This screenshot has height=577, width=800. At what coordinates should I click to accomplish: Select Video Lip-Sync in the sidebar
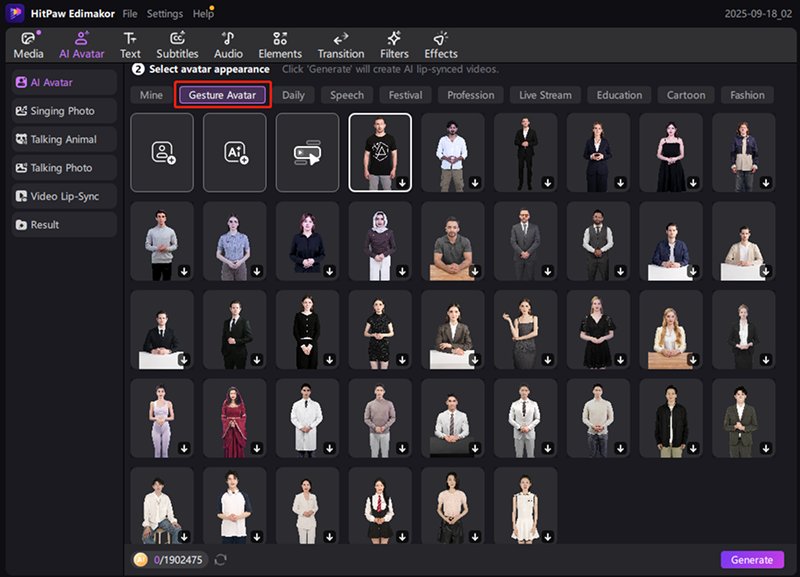coord(64,196)
